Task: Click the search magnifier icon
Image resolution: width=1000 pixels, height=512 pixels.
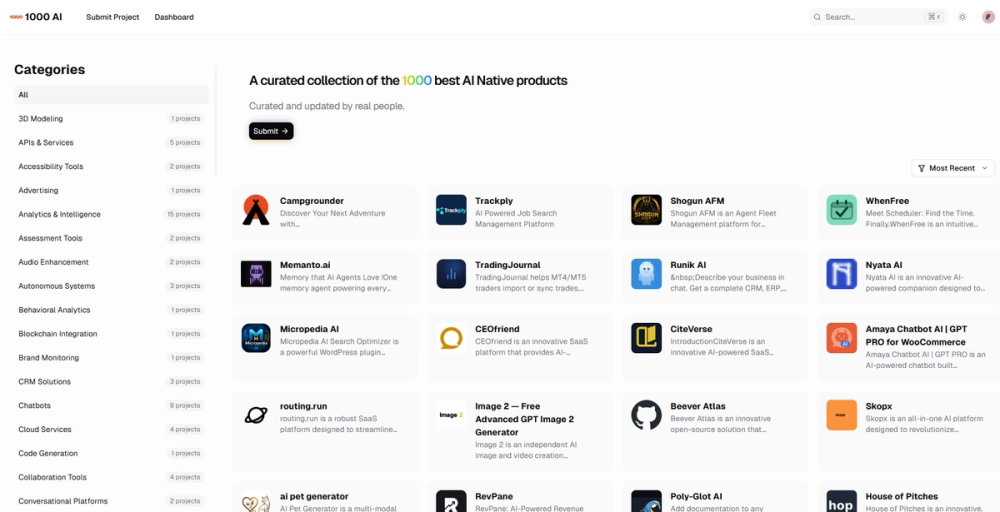Action: pyautogui.click(x=817, y=17)
